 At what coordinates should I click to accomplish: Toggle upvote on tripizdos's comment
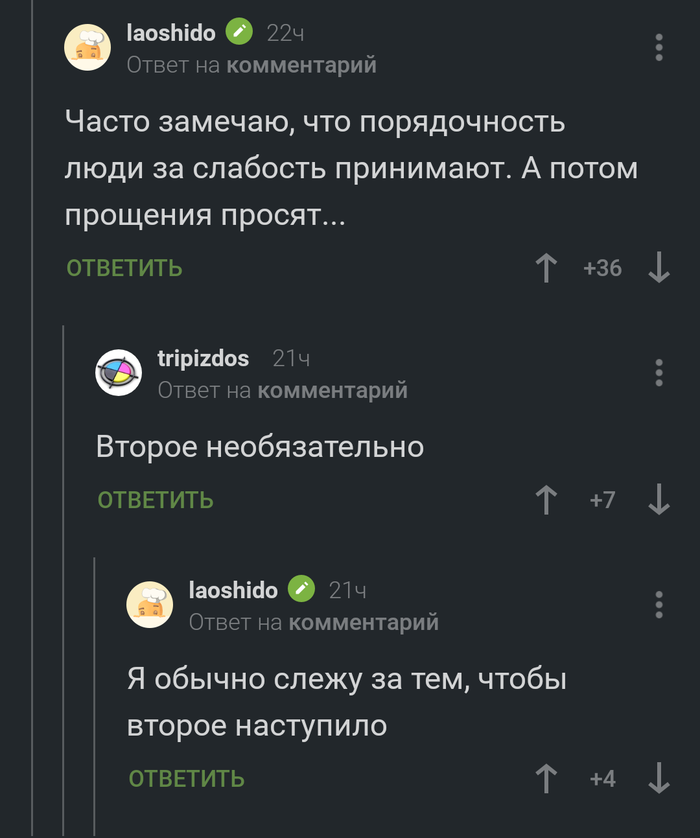point(546,500)
